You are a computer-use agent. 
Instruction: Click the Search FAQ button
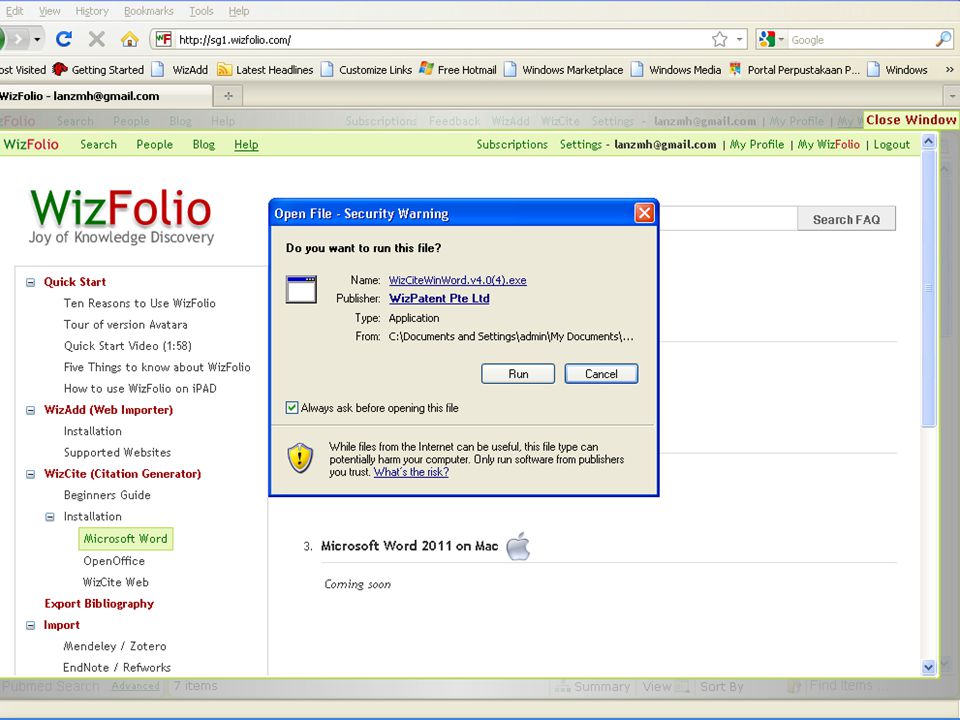(846, 219)
